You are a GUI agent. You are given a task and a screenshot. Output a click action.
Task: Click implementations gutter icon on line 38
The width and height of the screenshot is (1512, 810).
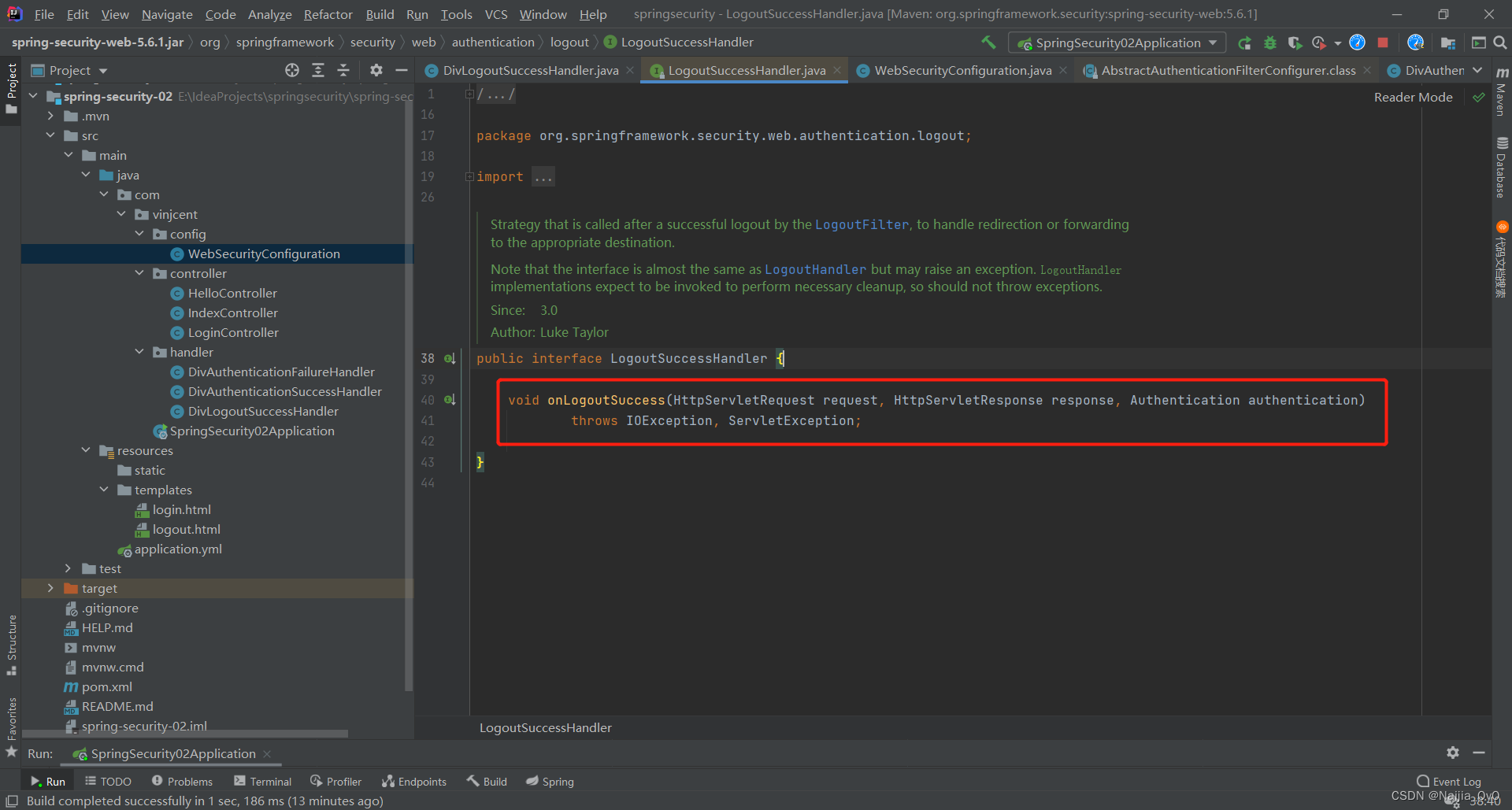[x=450, y=358]
